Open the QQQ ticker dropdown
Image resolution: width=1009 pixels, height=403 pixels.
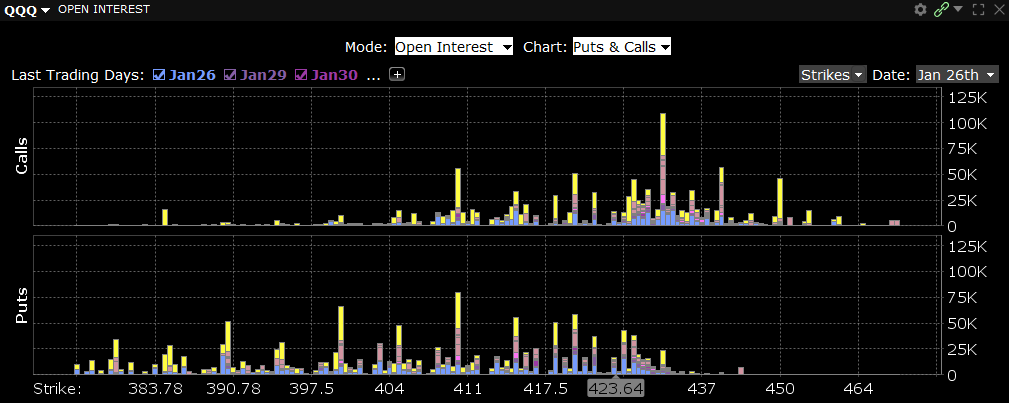pos(28,10)
